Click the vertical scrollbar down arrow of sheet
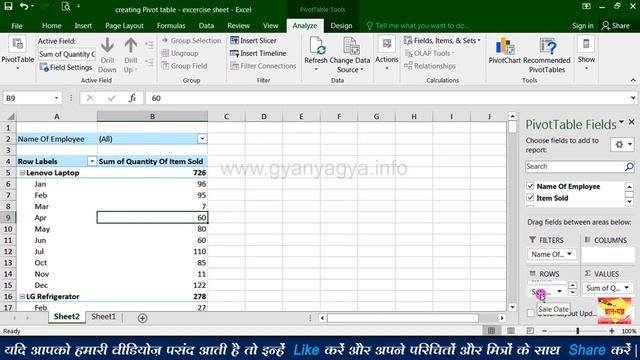 point(512,307)
